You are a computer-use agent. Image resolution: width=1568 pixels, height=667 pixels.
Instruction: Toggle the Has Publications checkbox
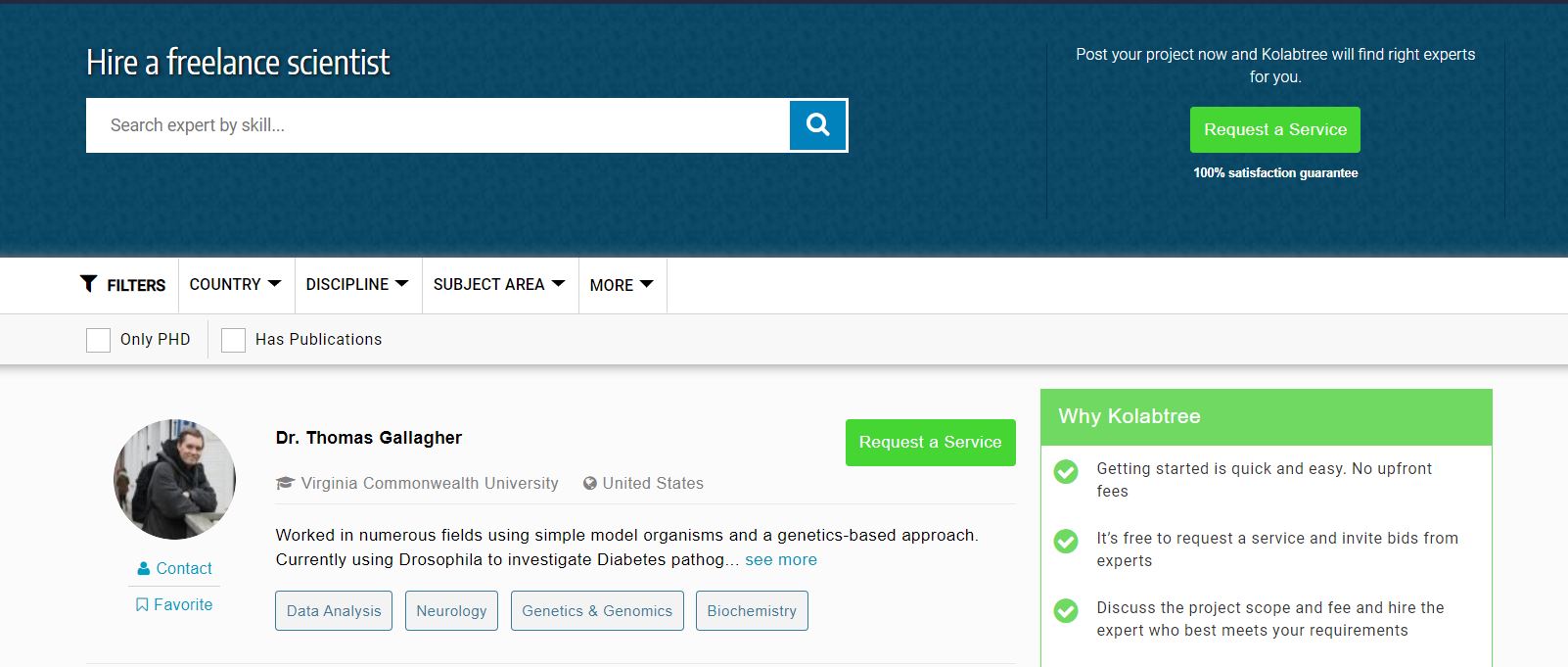[x=233, y=340]
